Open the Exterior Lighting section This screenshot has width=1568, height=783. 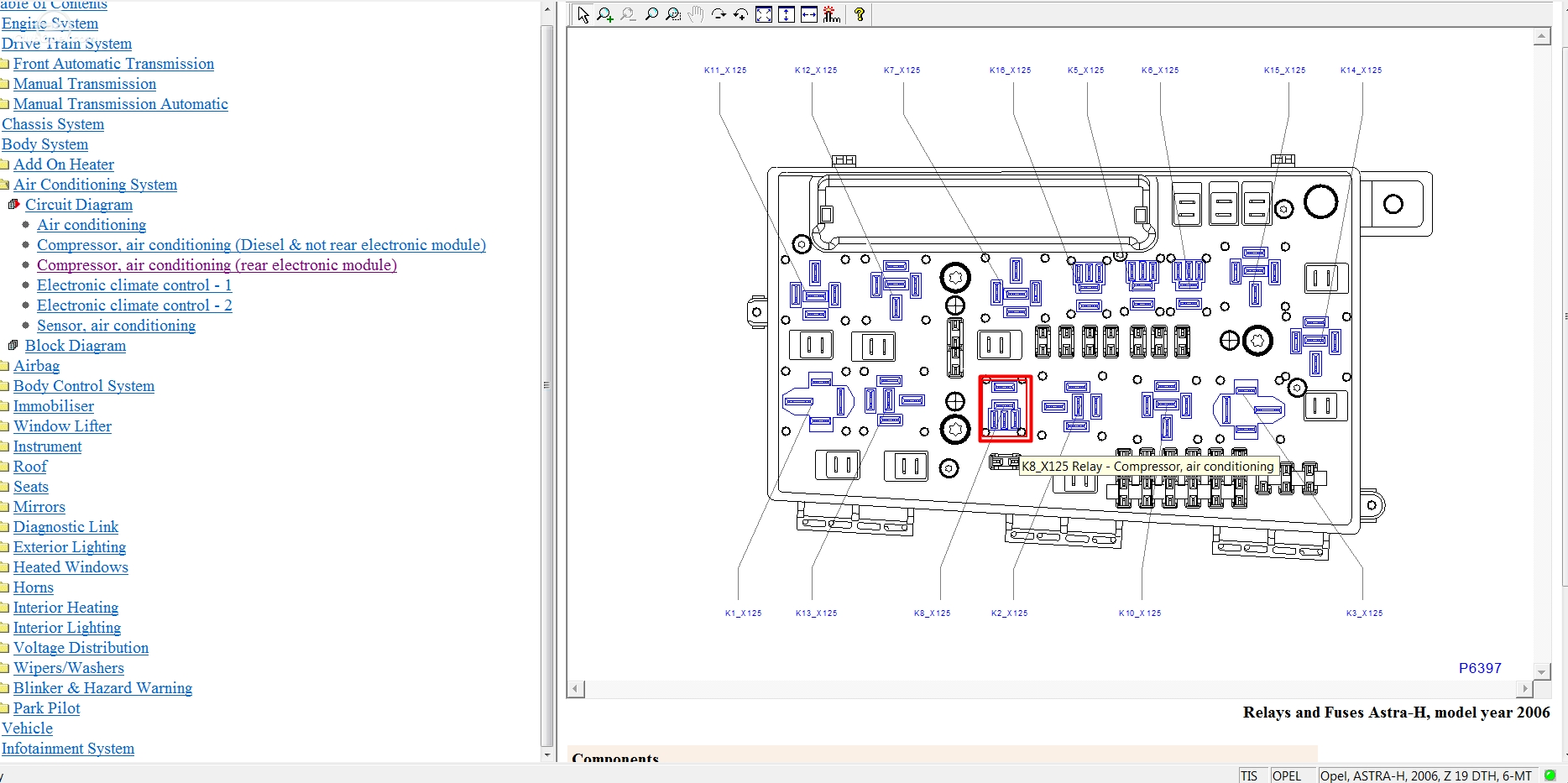point(70,547)
